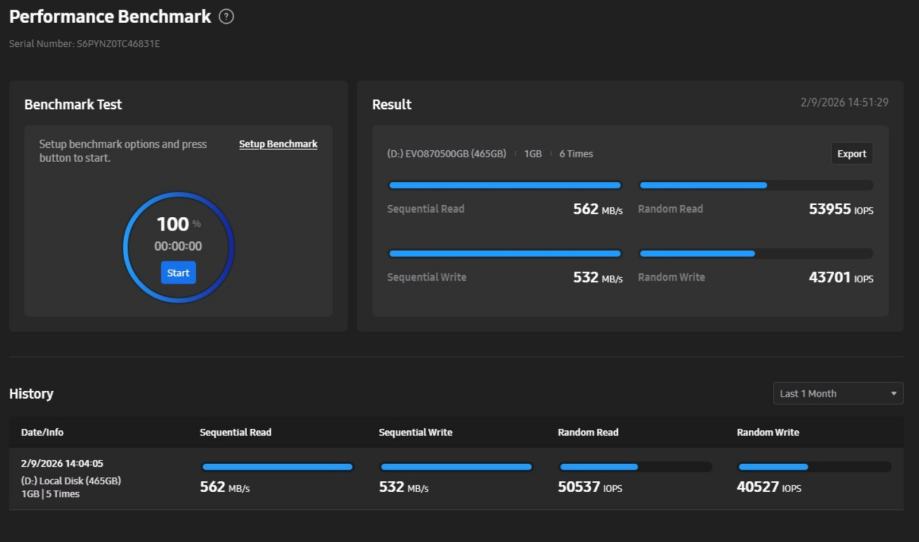The width and height of the screenshot is (919, 542).
Task: Sort history by Sequential Write header
Action: (415, 433)
